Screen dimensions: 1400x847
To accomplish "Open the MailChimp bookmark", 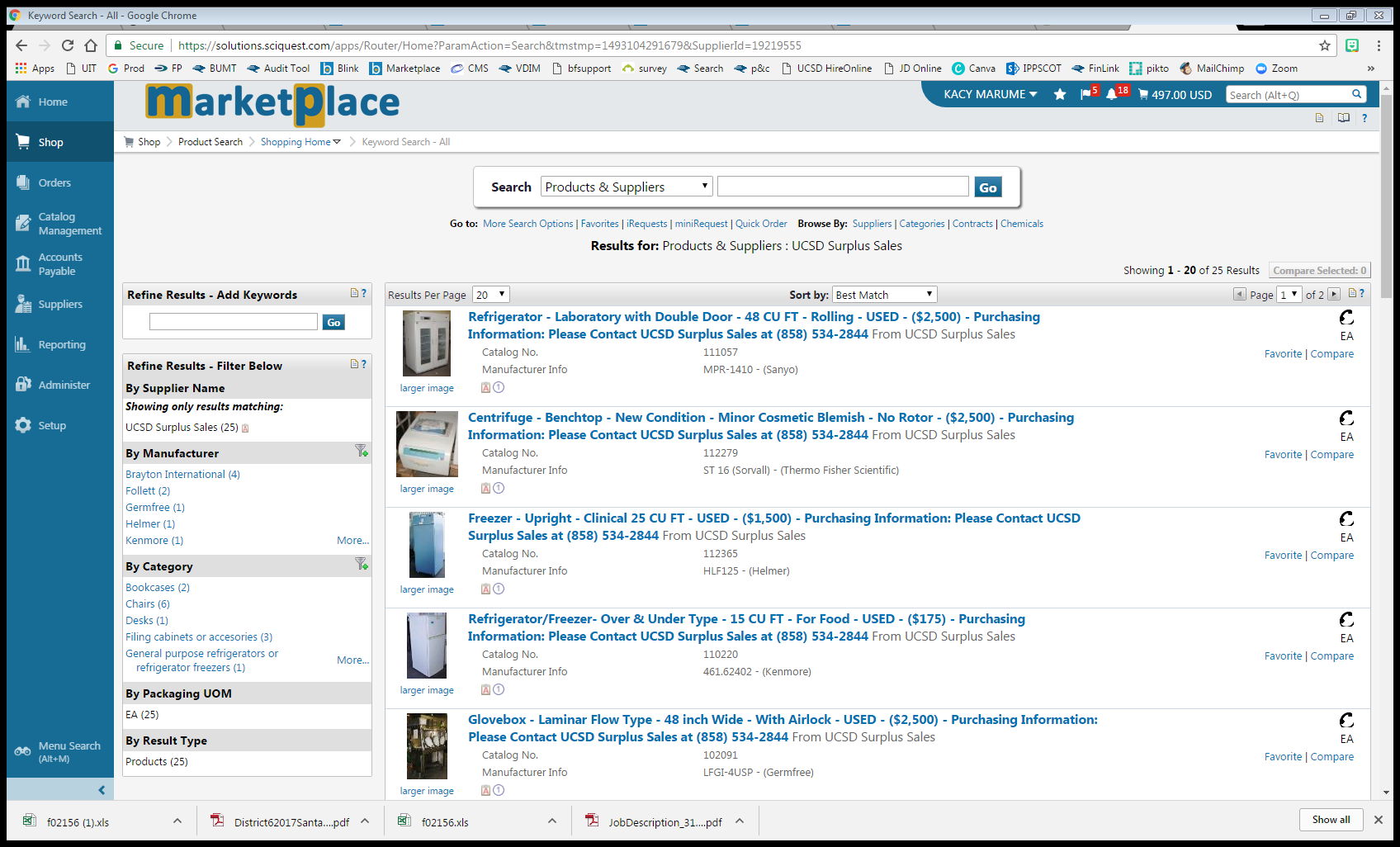I will pyautogui.click(x=1212, y=69).
